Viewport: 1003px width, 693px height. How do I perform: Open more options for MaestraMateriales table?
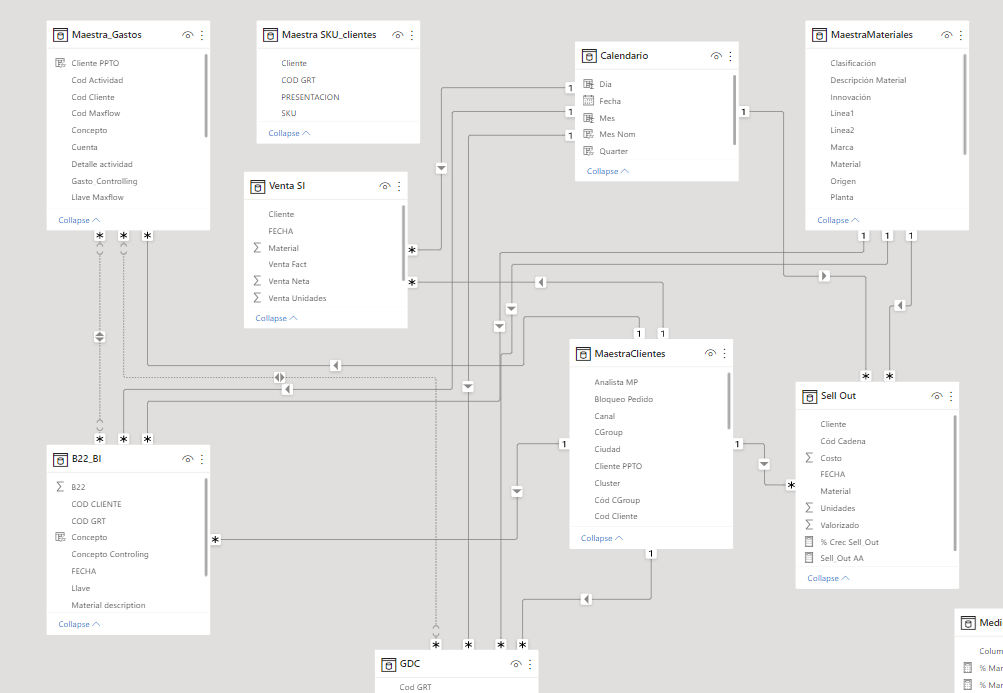coord(960,35)
